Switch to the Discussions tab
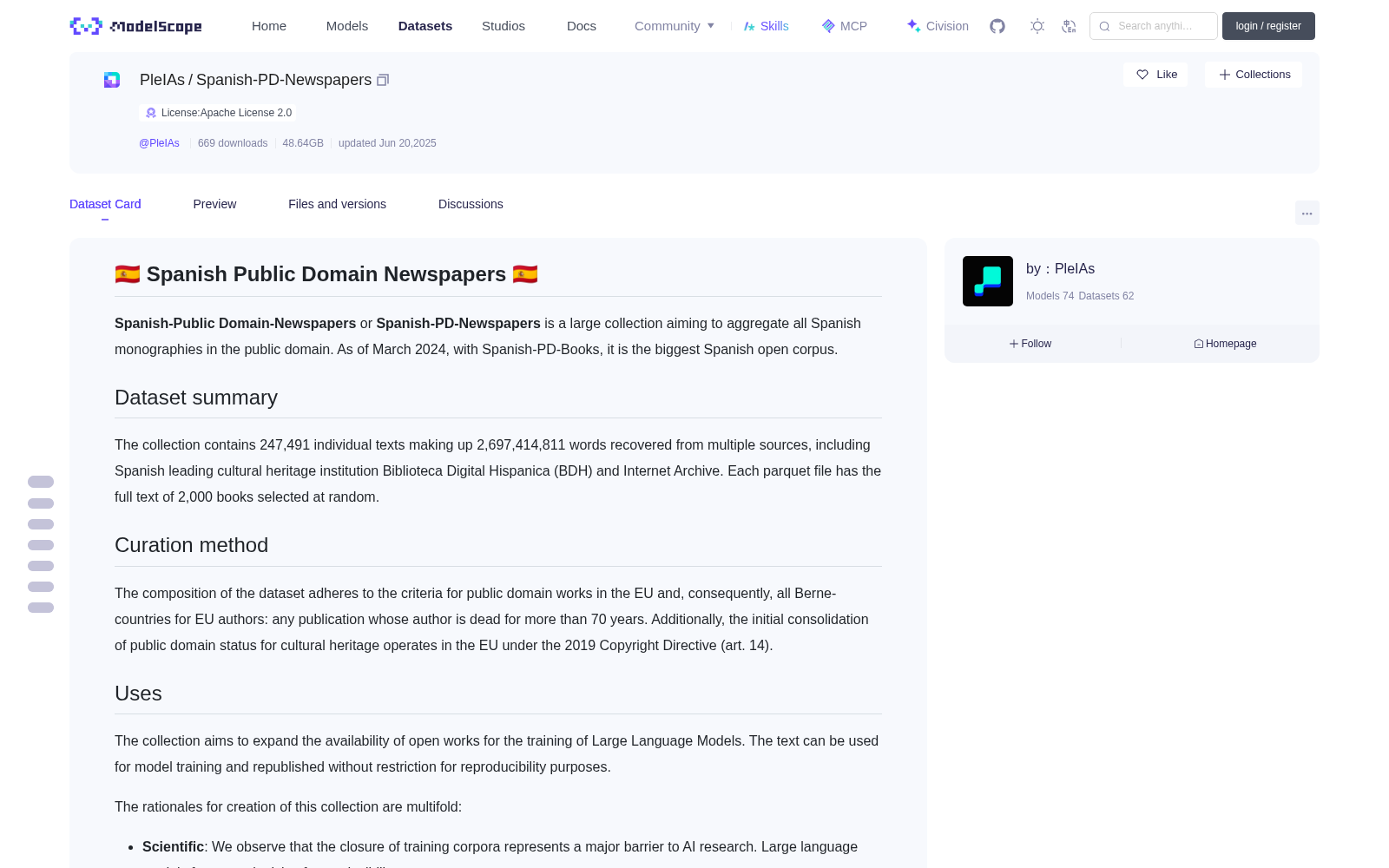1389x868 pixels. coord(471,204)
